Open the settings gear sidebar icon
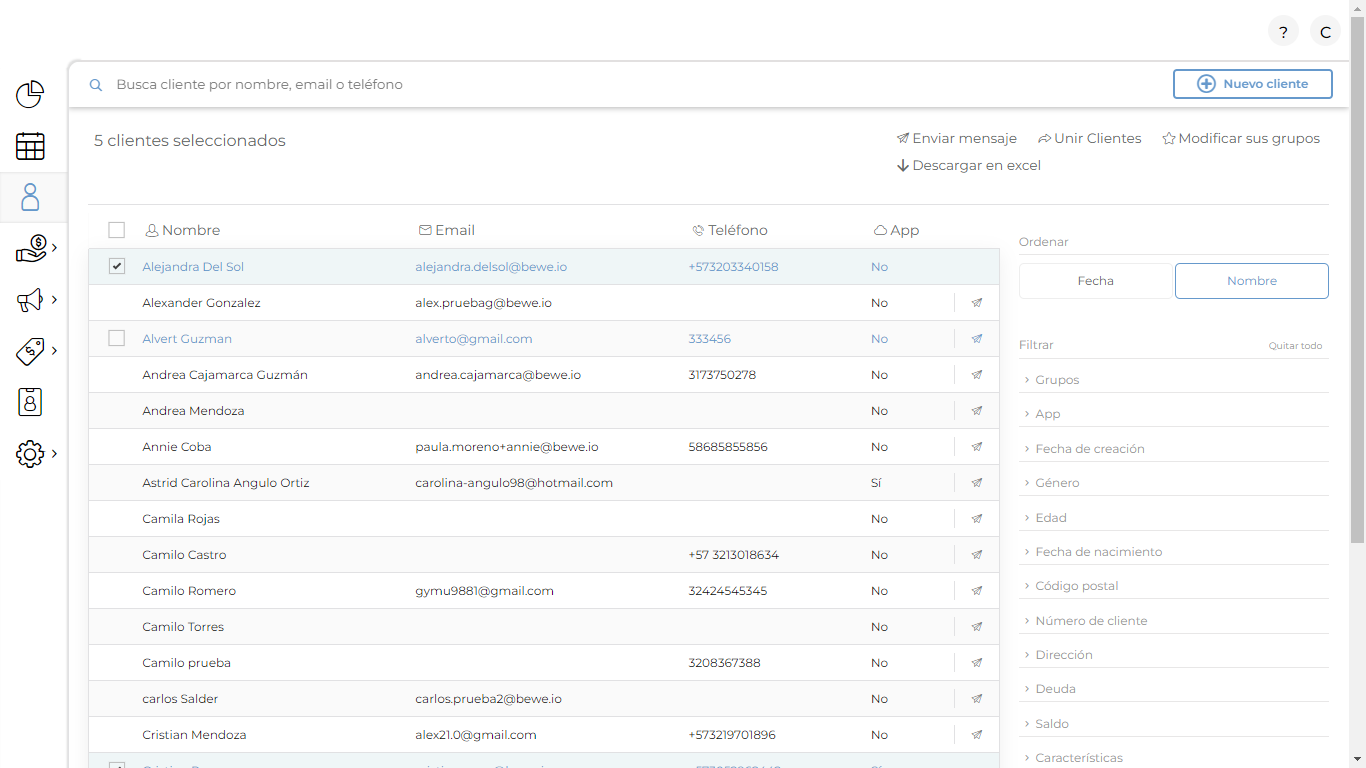Image resolution: width=1366 pixels, height=768 pixels. [x=30, y=454]
